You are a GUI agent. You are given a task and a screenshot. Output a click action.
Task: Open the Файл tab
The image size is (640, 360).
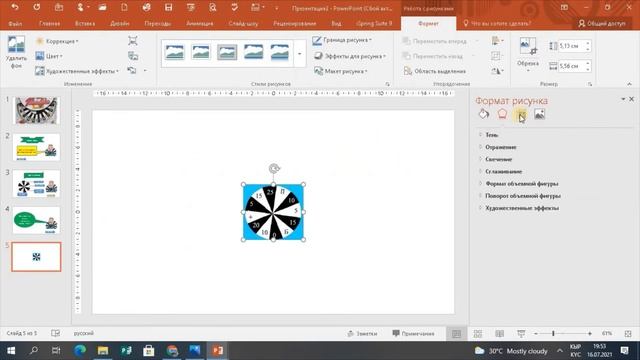point(15,24)
